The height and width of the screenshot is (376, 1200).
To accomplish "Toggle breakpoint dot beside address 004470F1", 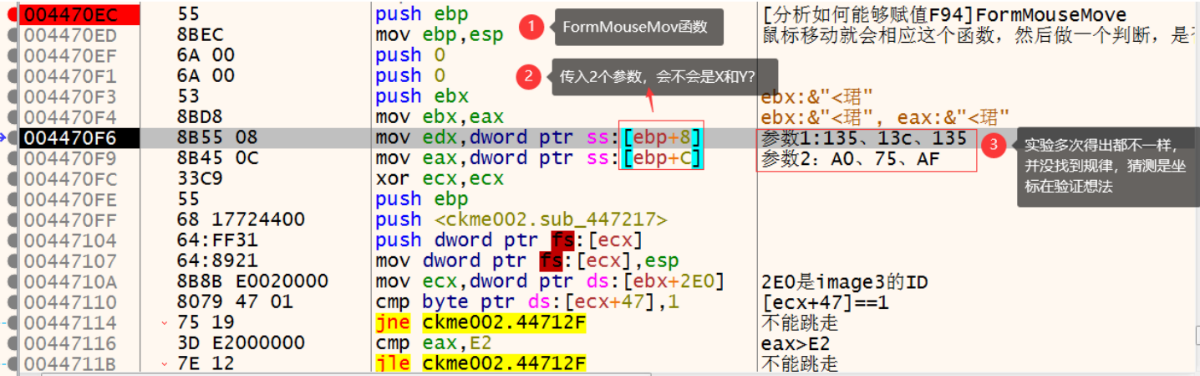I will pyautogui.click(x=11, y=76).
